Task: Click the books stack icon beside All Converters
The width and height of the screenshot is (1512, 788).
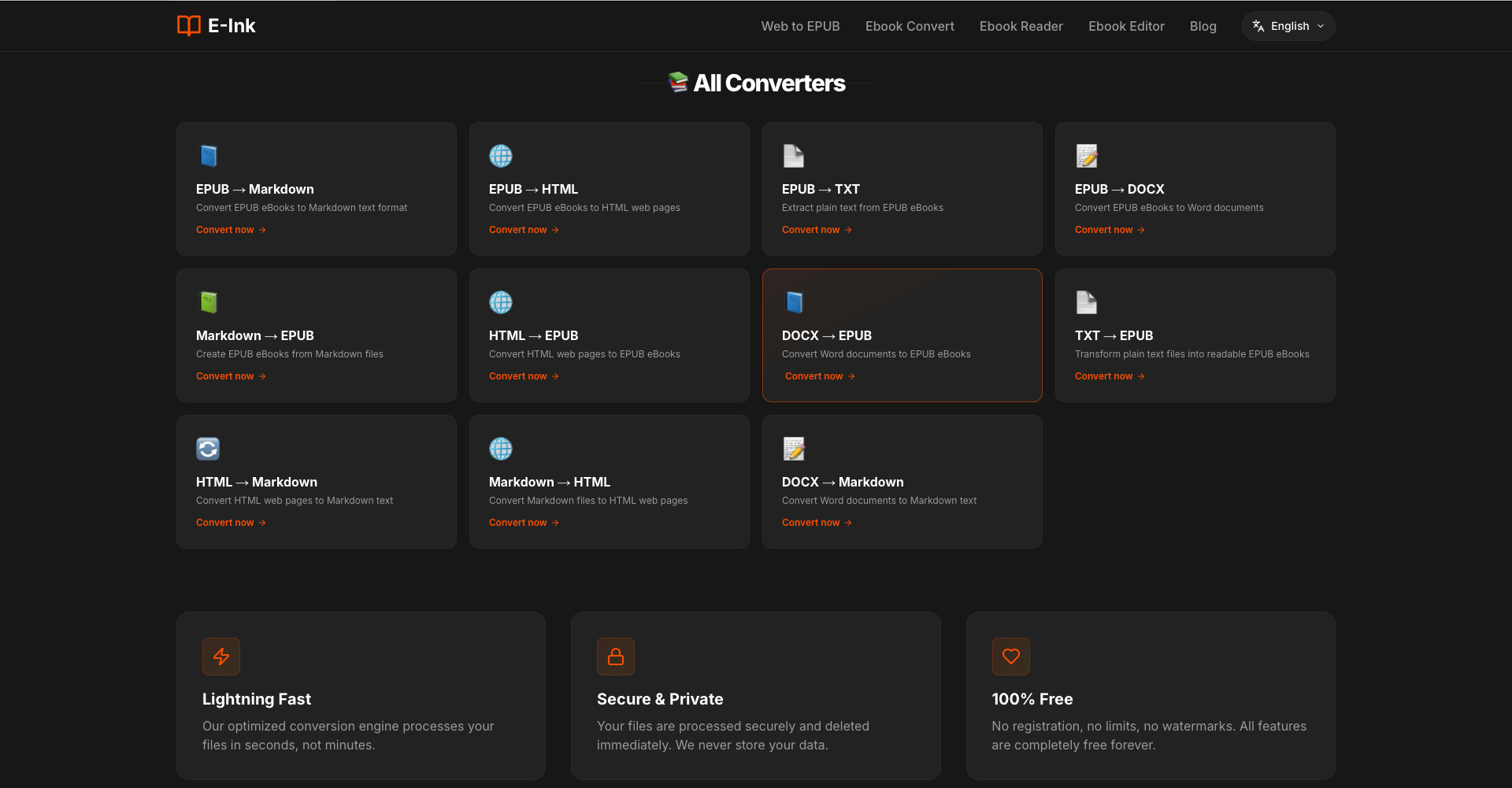Action: pyautogui.click(x=678, y=82)
